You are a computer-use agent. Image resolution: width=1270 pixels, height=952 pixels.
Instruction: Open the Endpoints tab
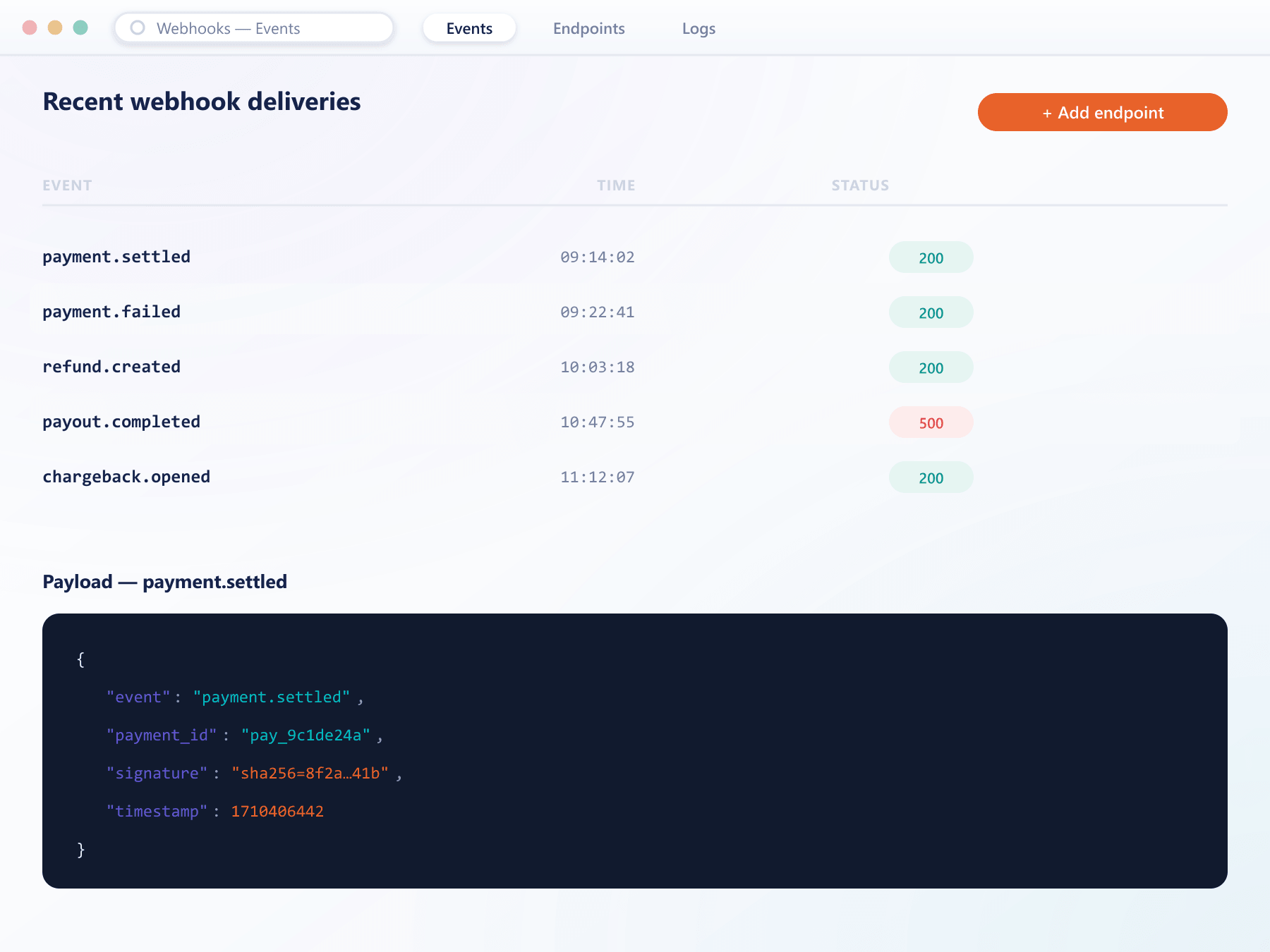tap(589, 28)
